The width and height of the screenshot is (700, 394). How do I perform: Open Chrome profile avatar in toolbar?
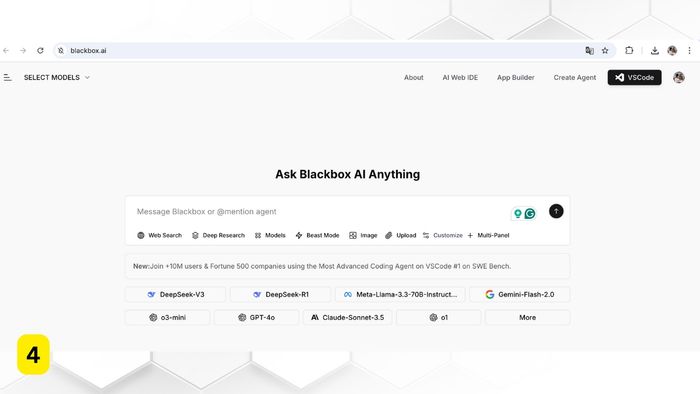pyautogui.click(x=672, y=50)
